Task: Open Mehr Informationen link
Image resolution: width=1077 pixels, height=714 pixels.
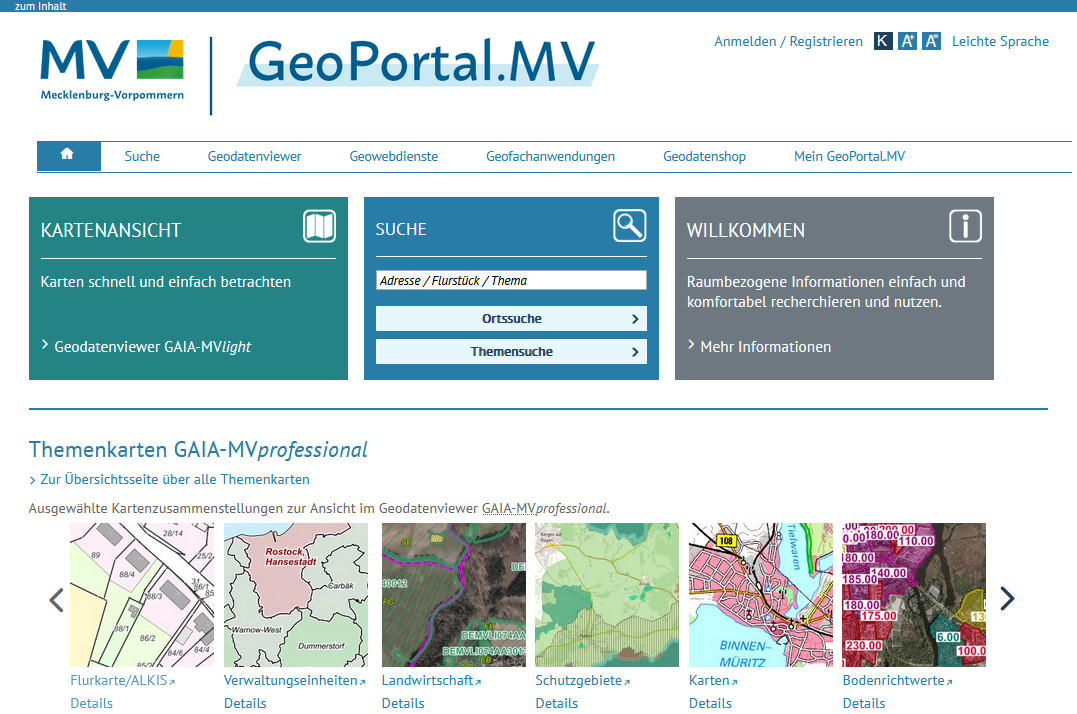Action: [765, 347]
